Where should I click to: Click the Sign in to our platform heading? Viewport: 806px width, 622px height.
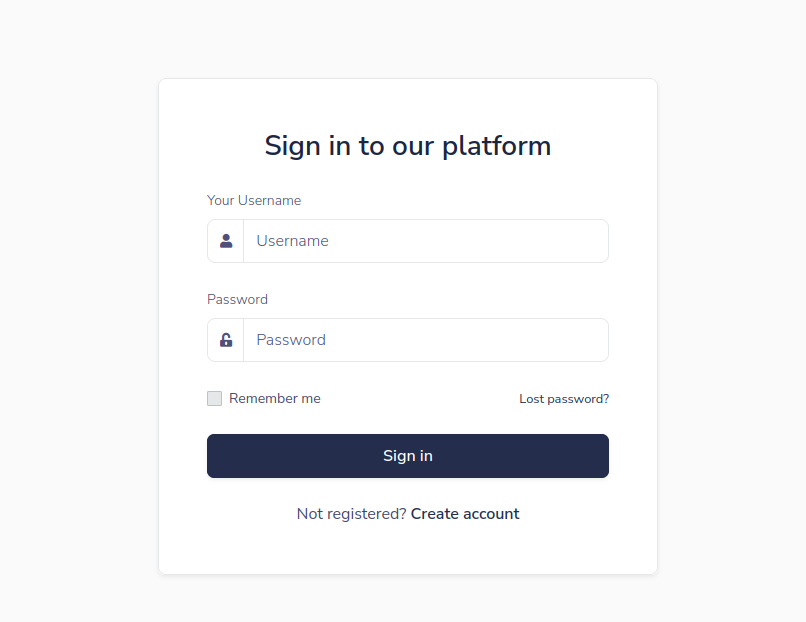tap(408, 145)
